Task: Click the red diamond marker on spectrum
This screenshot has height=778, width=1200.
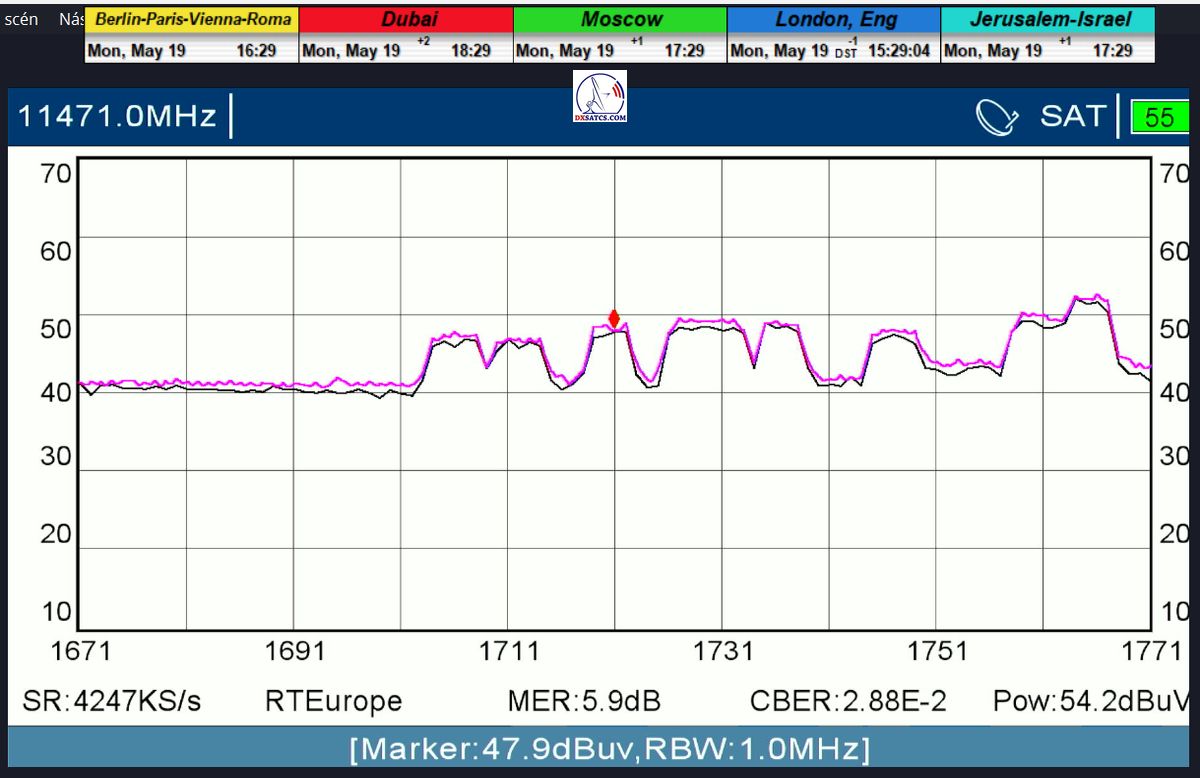Action: tap(614, 319)
